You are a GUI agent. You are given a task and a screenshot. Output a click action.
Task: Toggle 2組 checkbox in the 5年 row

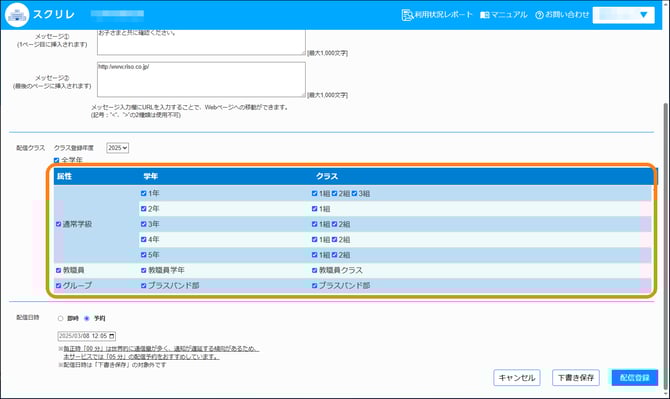coord(335,255)
